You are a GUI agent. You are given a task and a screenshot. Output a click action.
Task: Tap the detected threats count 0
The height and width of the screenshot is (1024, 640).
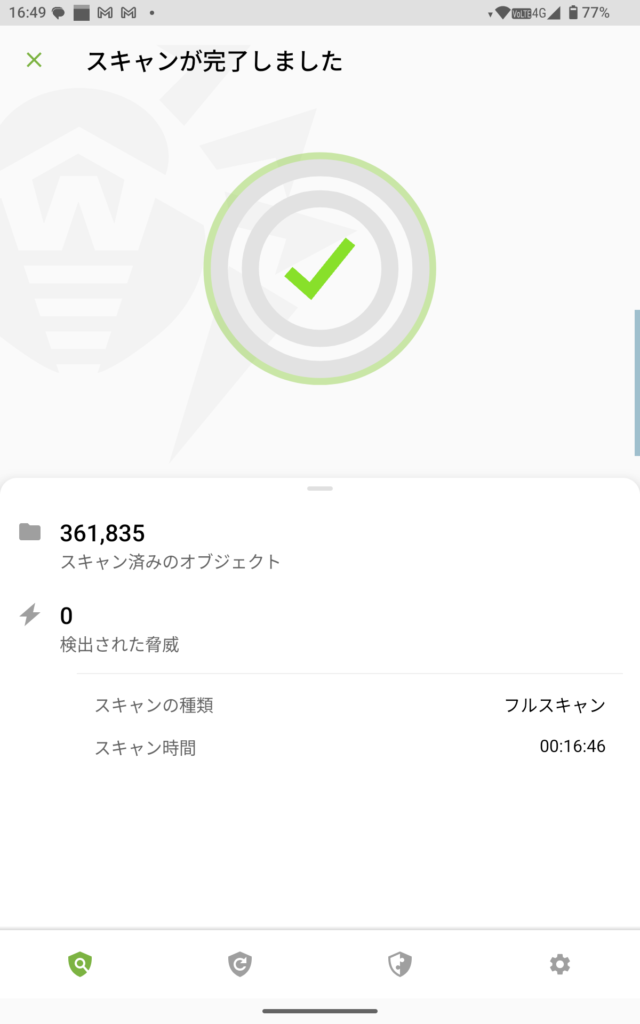66,616
